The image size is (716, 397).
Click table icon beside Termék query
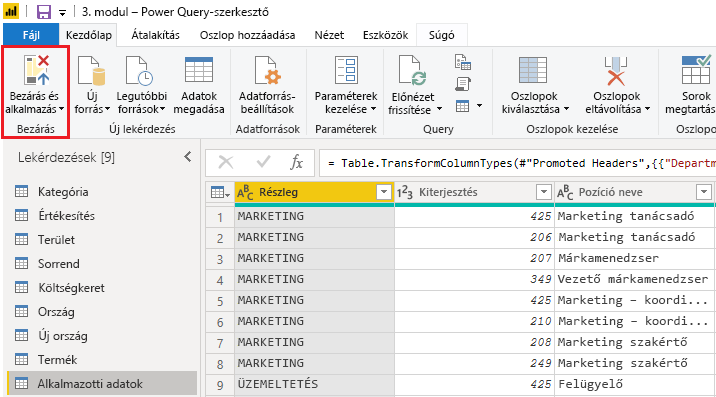click(21, 360)
